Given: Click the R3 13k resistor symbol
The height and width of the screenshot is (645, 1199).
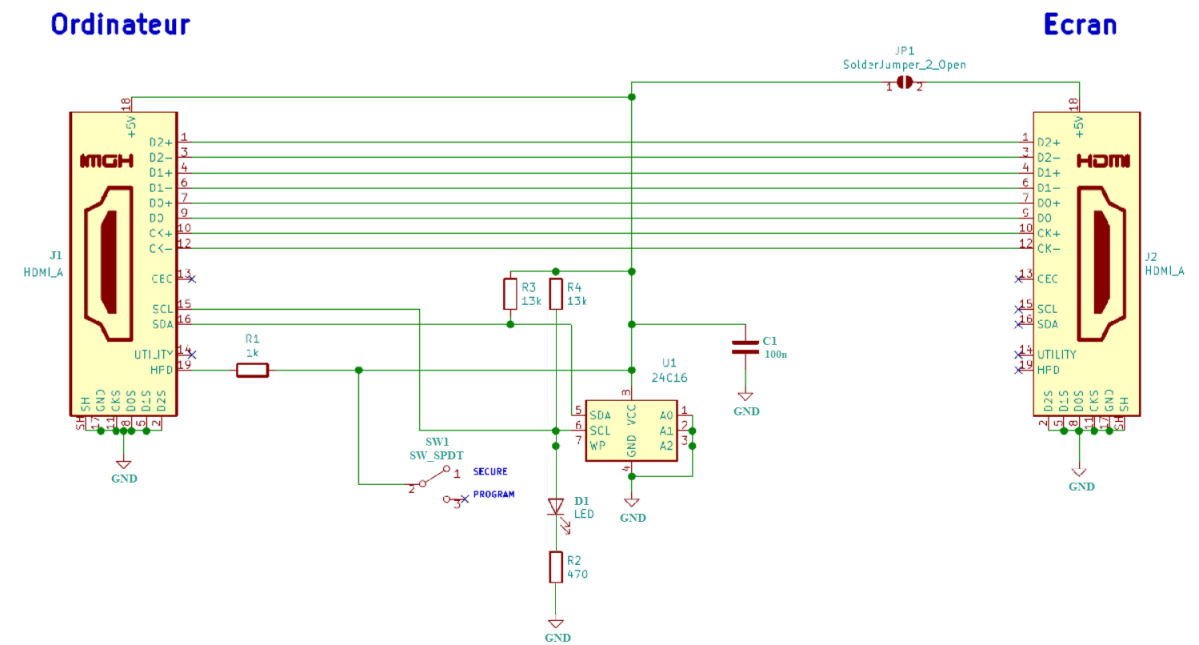Looking at the screenshot, I should pyautogui.click(x=510, y=294).
